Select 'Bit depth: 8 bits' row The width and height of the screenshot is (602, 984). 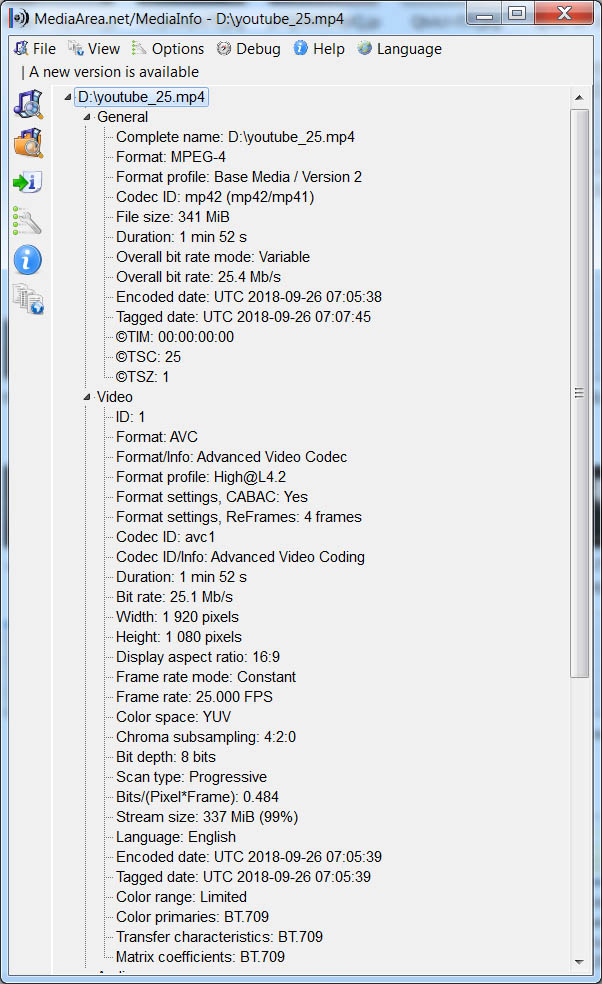coord(166,757)
